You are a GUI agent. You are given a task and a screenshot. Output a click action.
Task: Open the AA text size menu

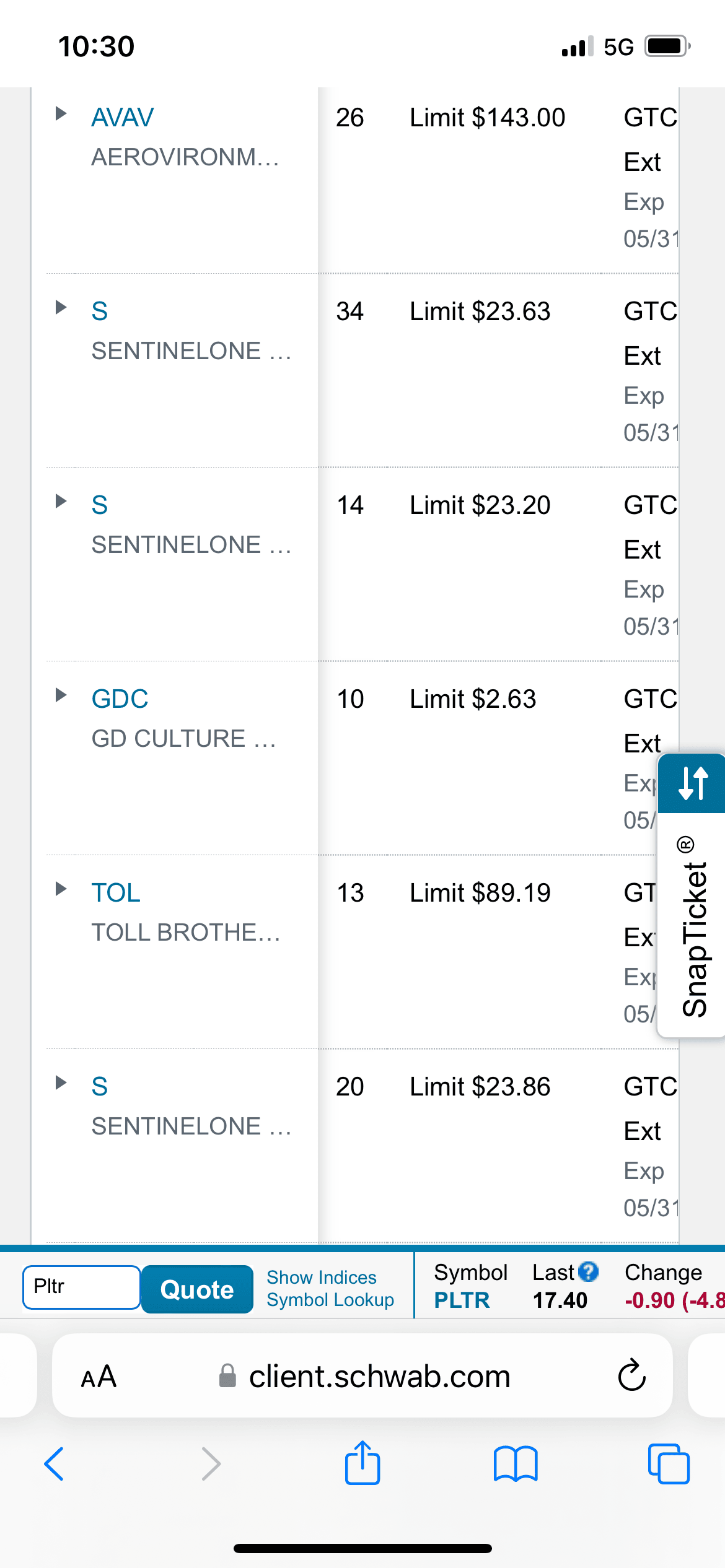[99, 1376]
